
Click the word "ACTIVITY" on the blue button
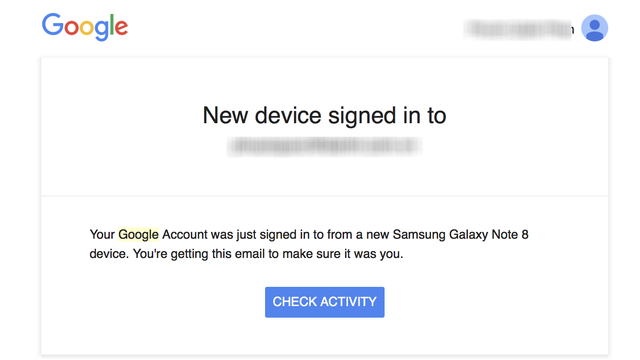coord(348,302)
